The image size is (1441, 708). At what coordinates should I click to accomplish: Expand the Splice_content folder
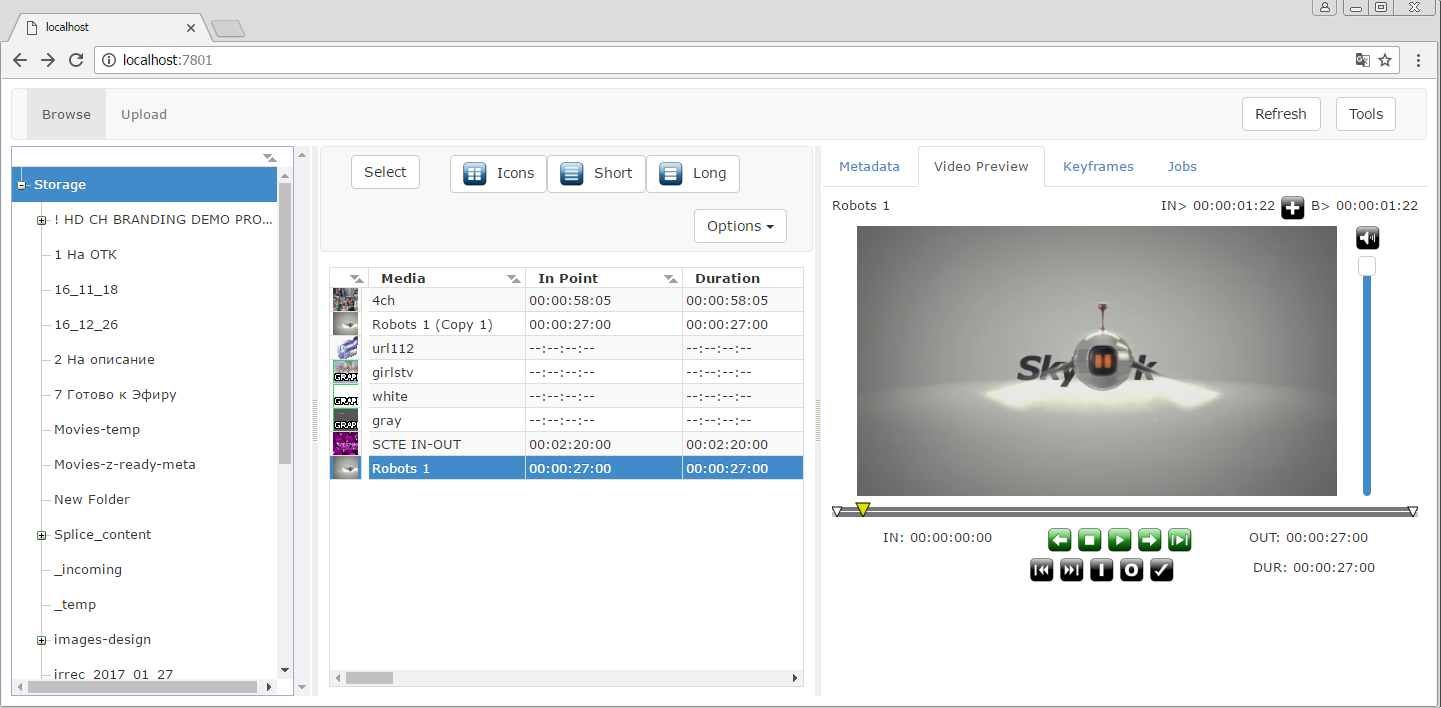tap(42, 535)
